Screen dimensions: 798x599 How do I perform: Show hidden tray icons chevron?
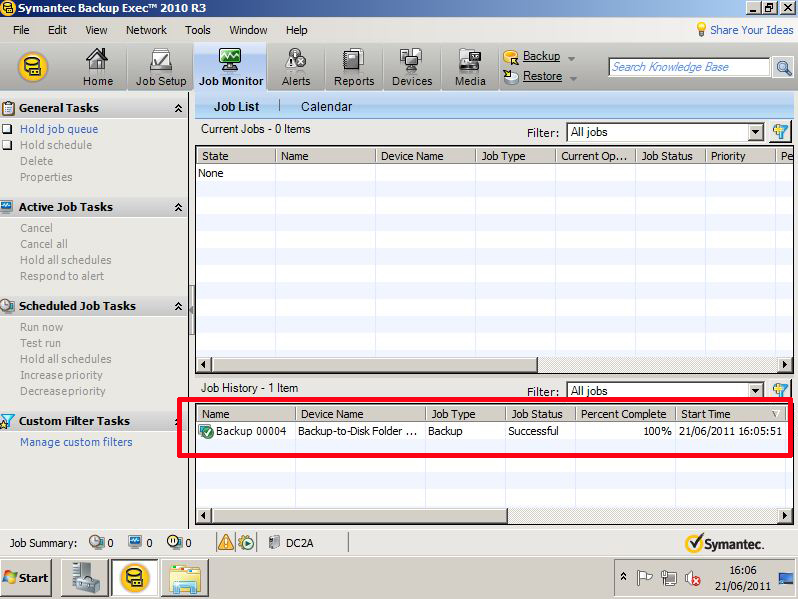623,577
